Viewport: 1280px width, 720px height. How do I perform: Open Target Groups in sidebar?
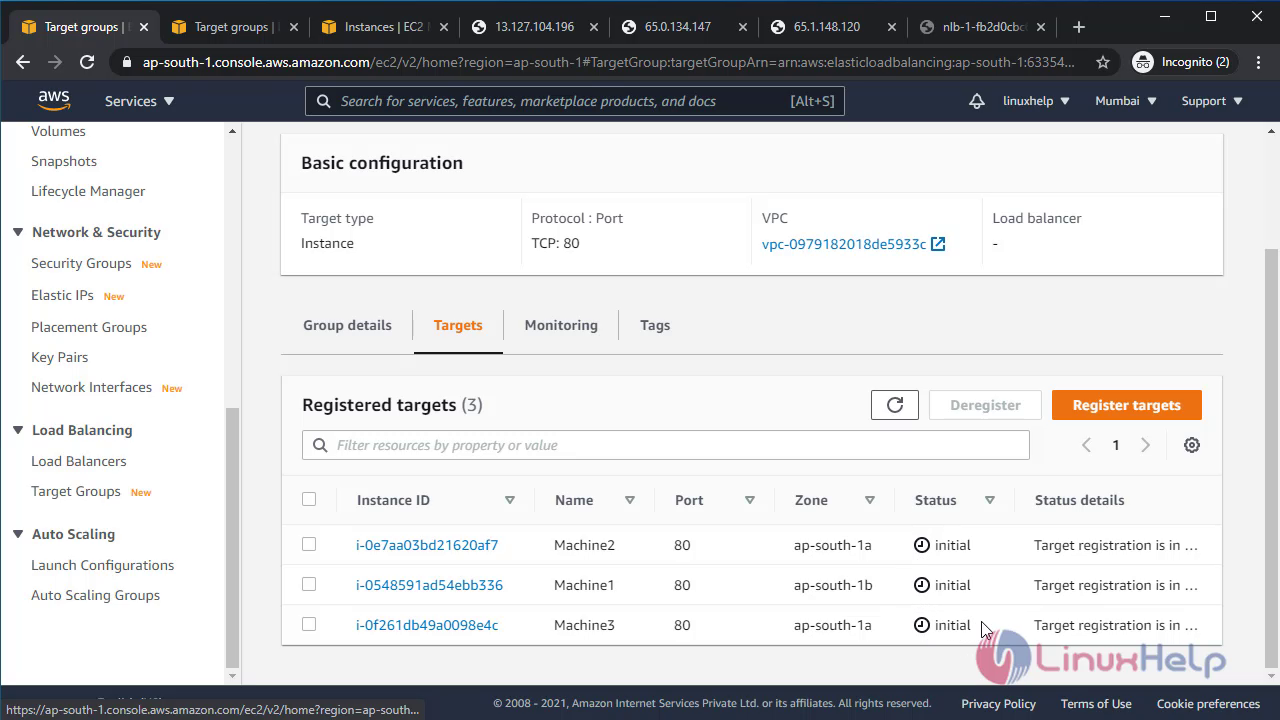click(76, 491)
